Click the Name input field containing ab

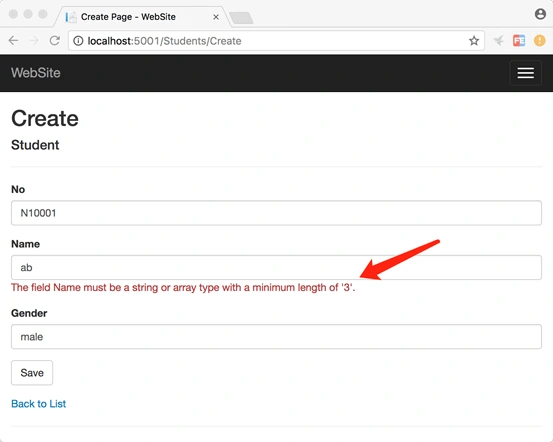click(x=276, y=267)
